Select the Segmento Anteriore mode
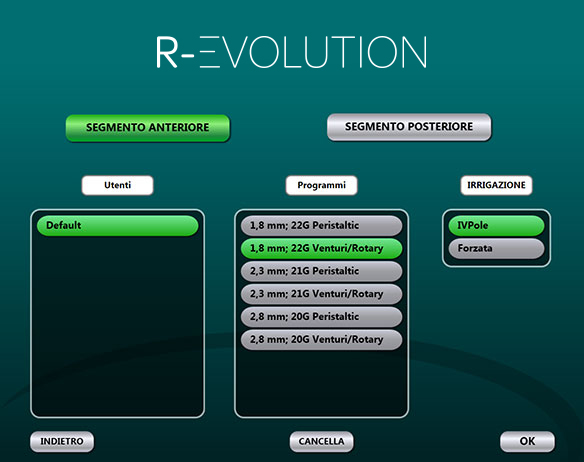The image size is (584, 462). (x=148, y=128)
